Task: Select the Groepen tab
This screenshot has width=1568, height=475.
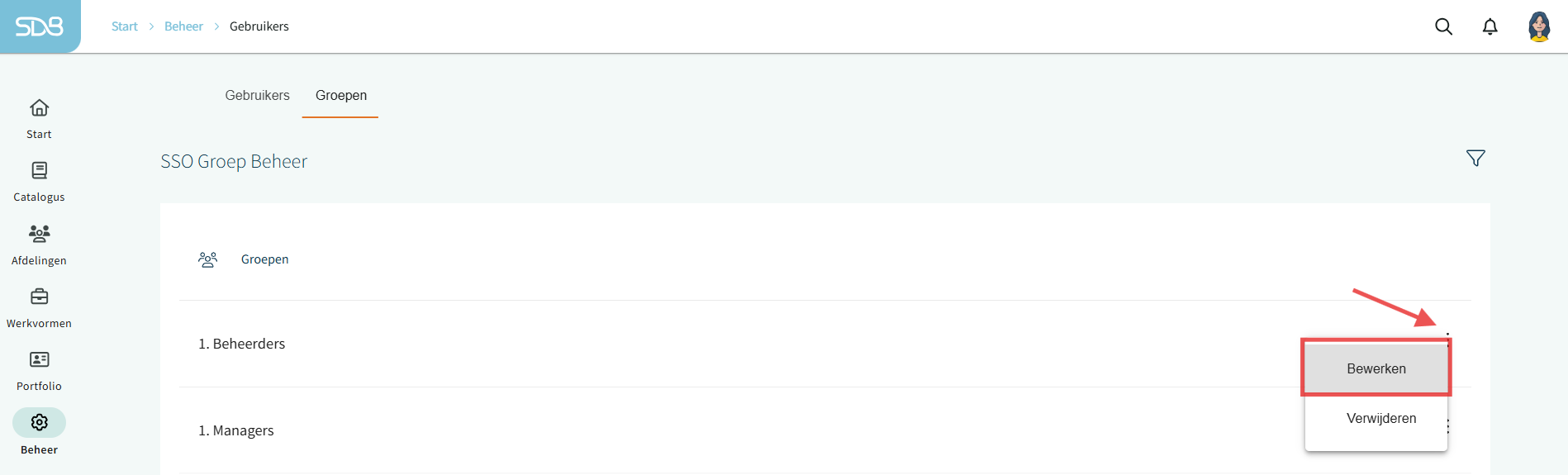Action: point(340,96)
